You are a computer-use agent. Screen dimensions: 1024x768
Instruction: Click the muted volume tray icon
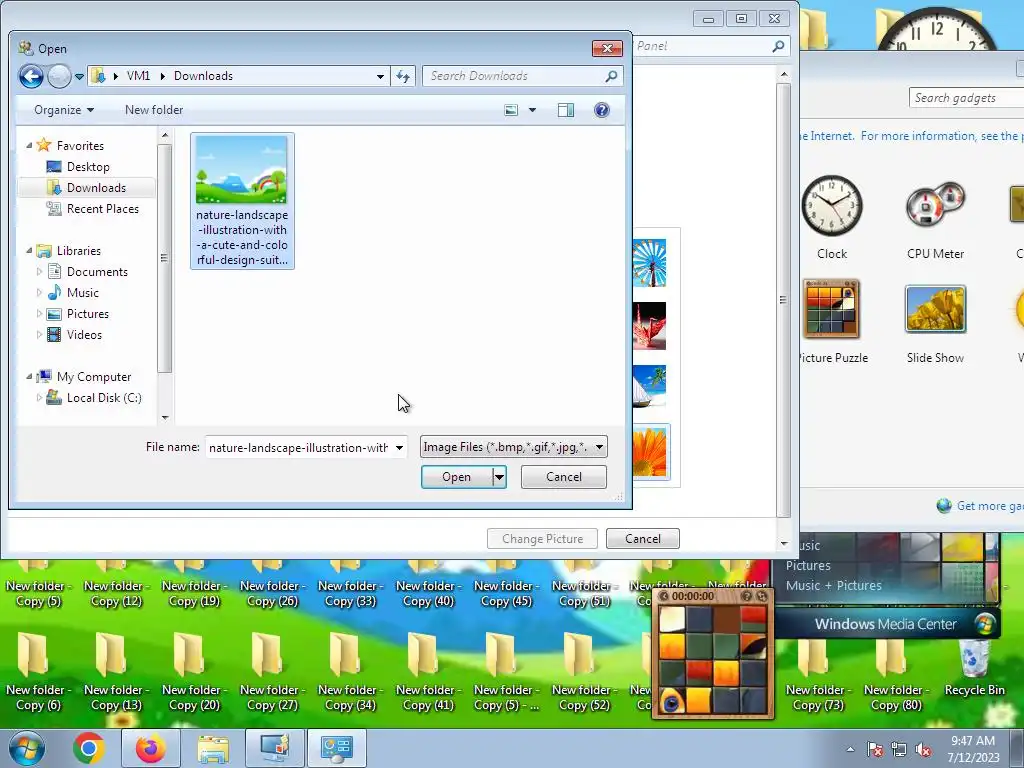[x=923, y=749]
